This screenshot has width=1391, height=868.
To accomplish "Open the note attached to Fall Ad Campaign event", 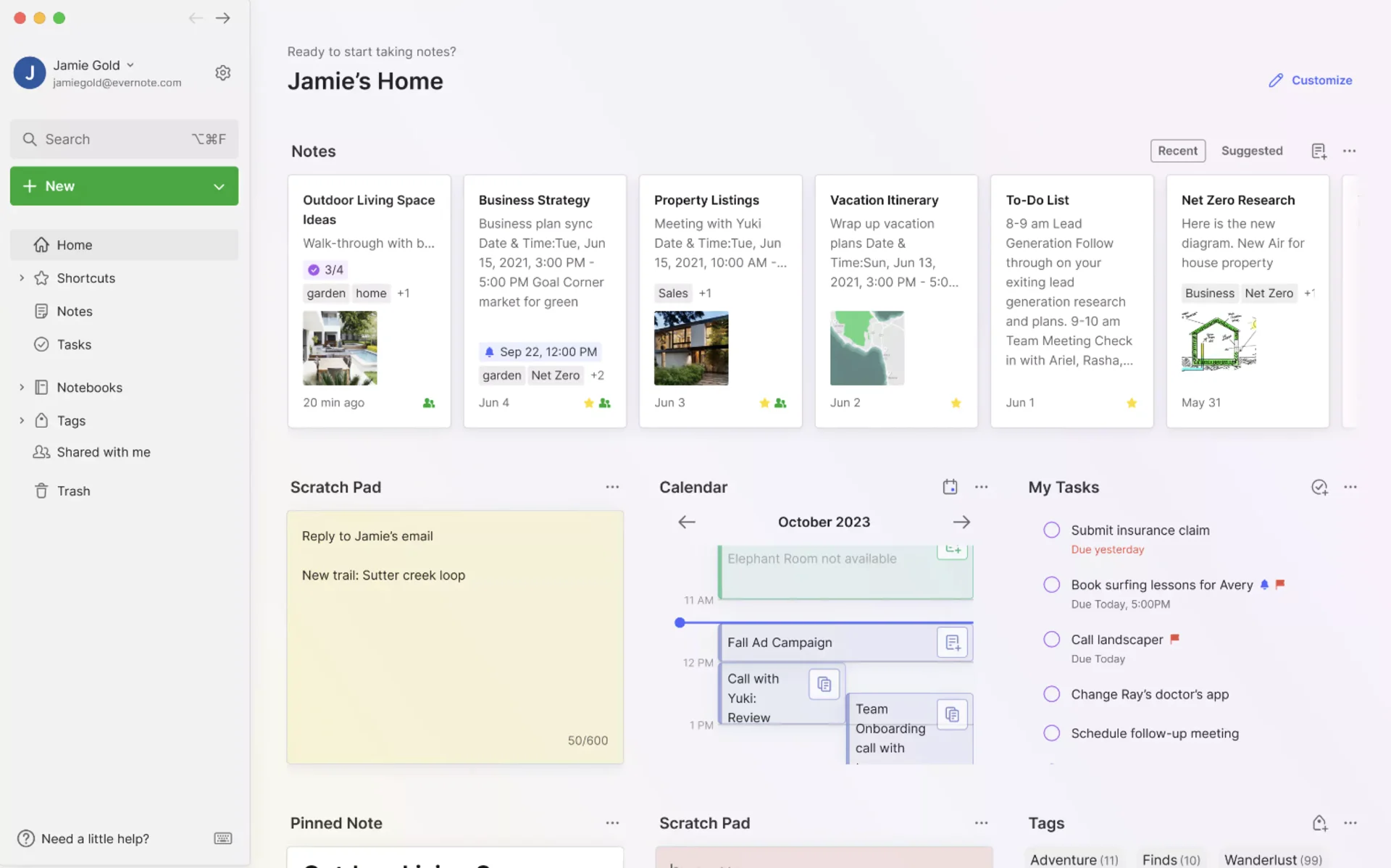I will (x=953, y=642).
